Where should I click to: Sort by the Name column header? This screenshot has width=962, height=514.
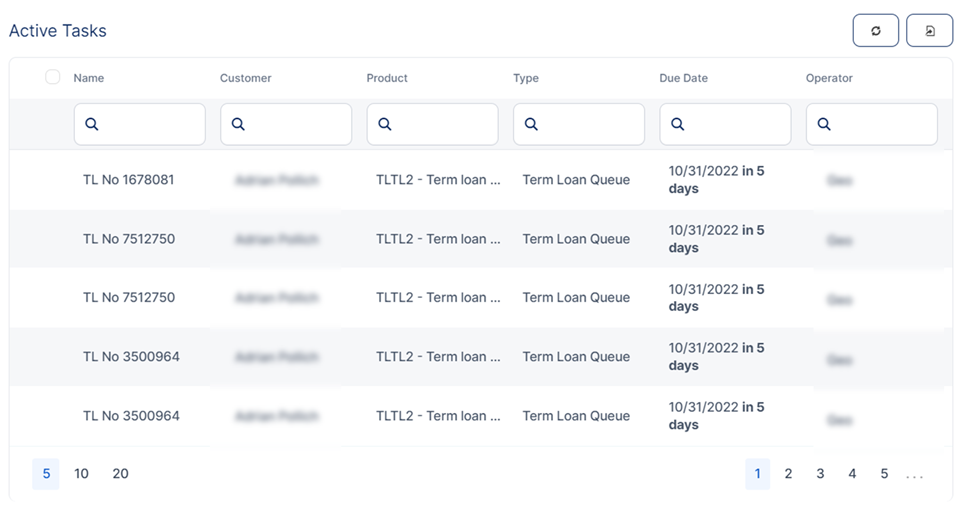(x=89, y=78)
